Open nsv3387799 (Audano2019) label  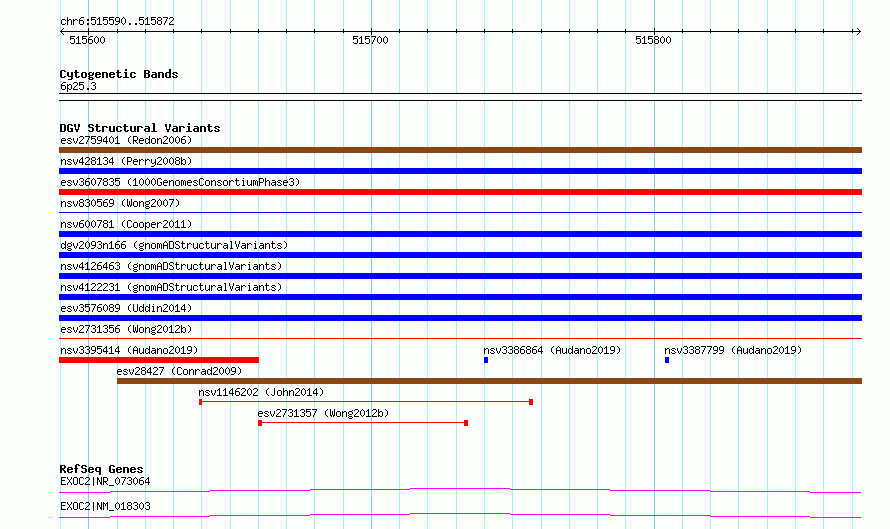[x=733, y=350]
